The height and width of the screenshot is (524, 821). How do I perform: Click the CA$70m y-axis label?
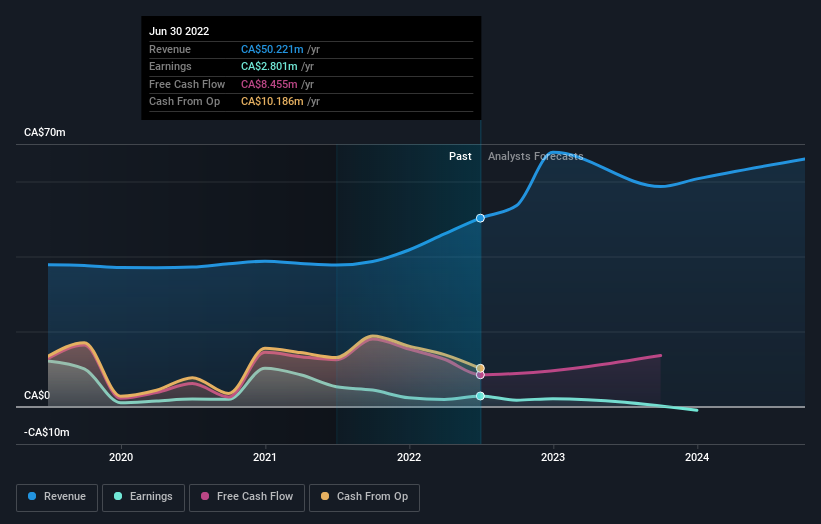[x=45, y=132]
